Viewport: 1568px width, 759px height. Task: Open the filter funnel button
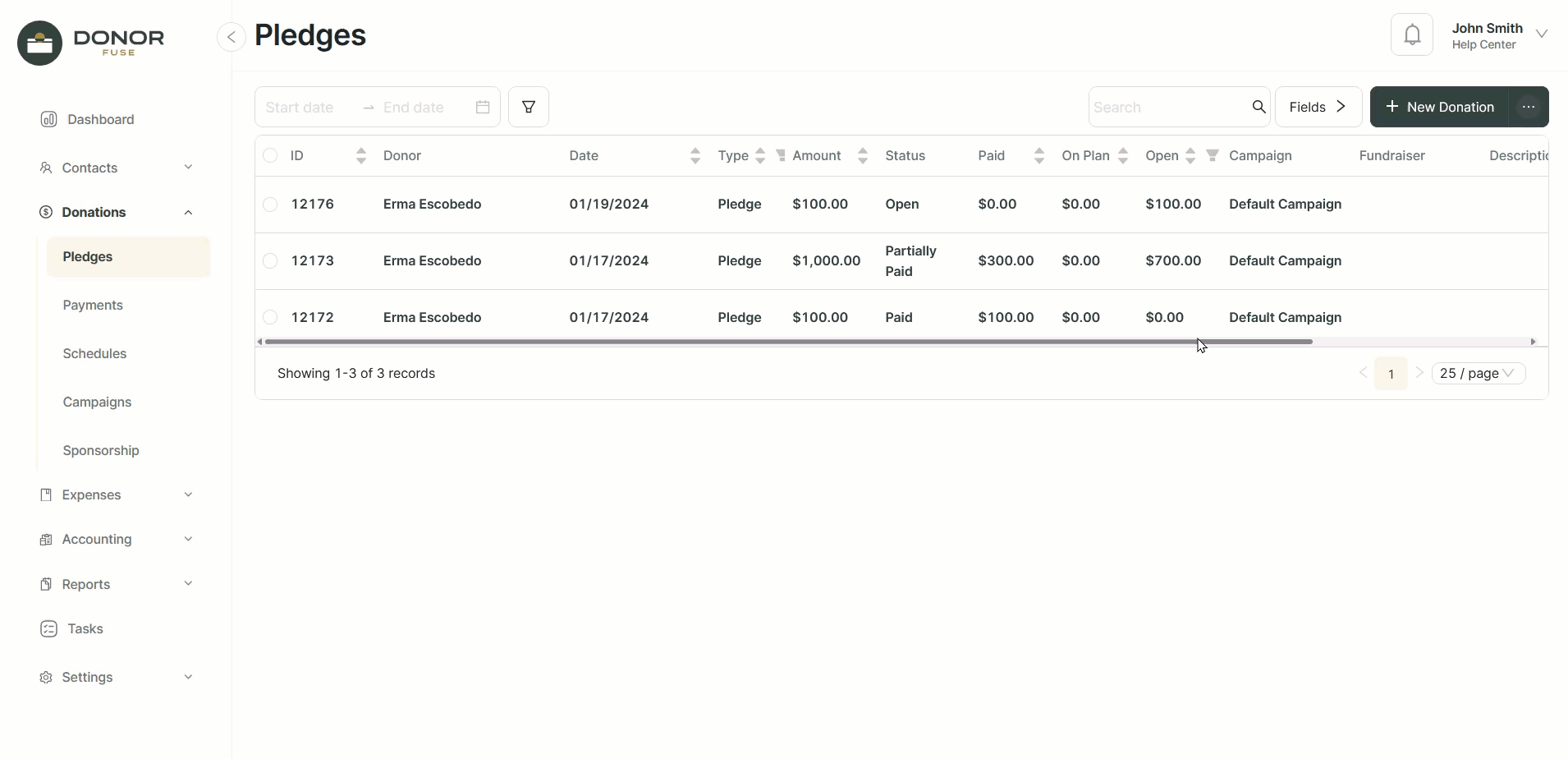tap(529, 107)
